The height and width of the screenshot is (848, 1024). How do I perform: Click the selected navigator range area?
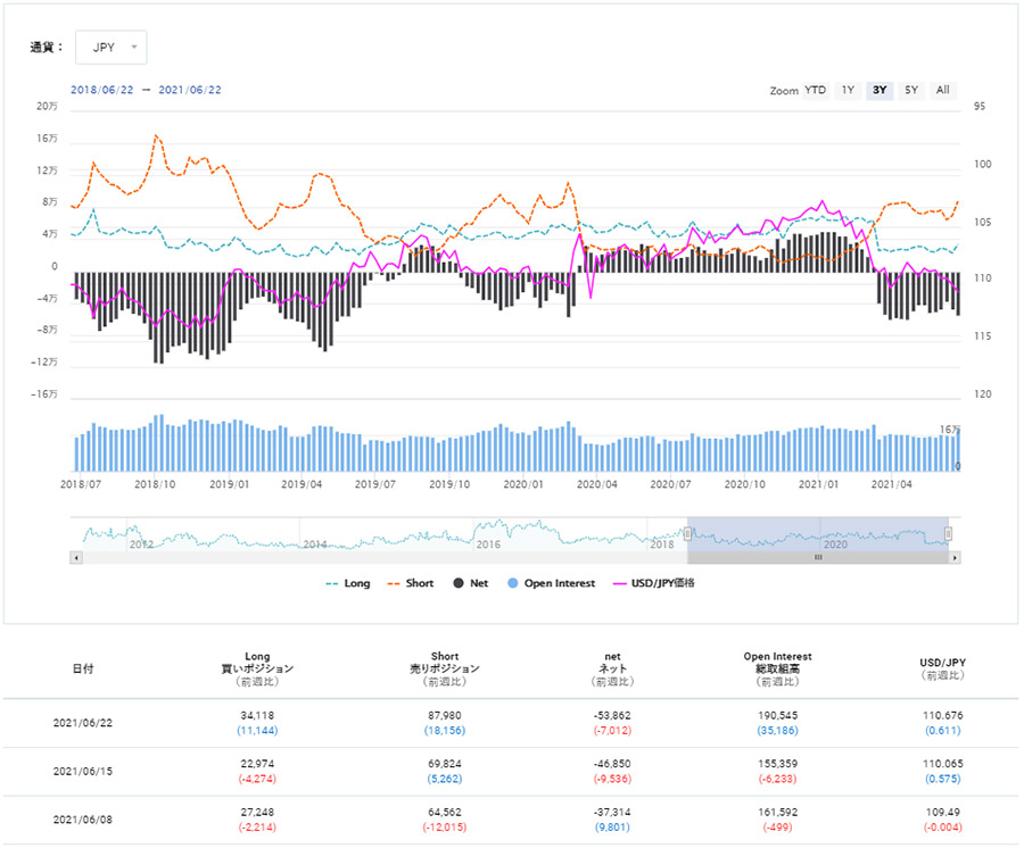pyautogui.click(x=818, y=534)
